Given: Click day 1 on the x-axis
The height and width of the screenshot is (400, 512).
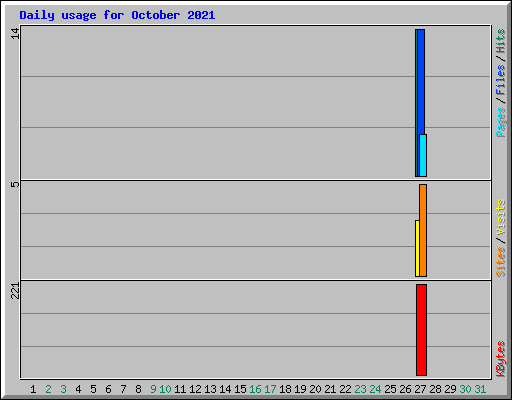Looking at the screenshot, I should (33, 389).
